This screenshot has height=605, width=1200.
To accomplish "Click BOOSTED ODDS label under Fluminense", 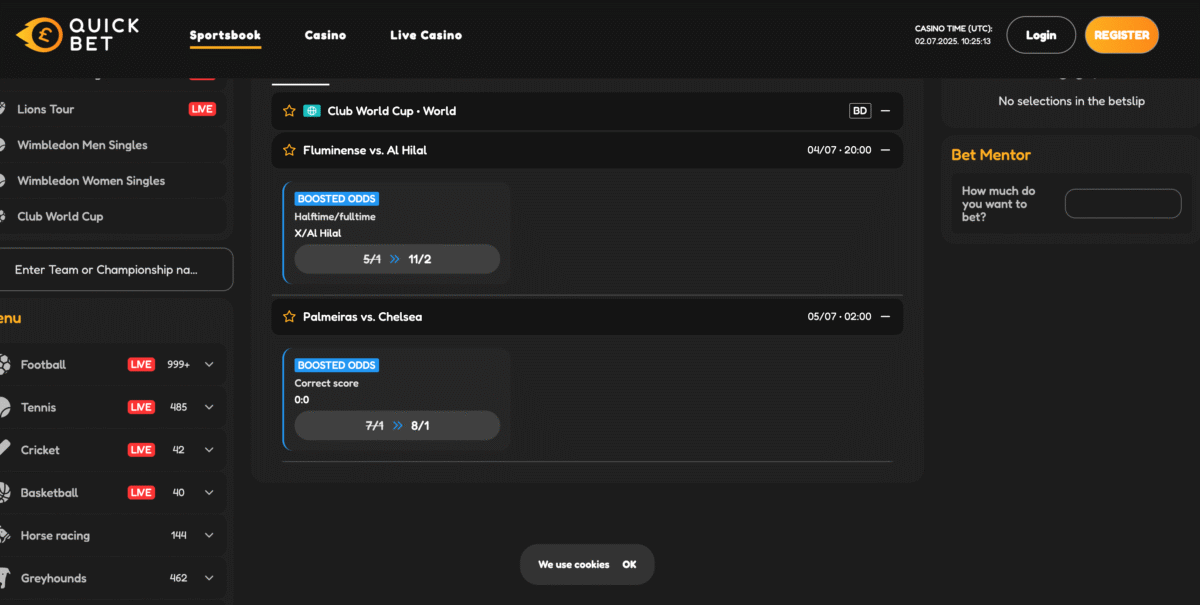I will pyautogui.click(x=337, y=199).
